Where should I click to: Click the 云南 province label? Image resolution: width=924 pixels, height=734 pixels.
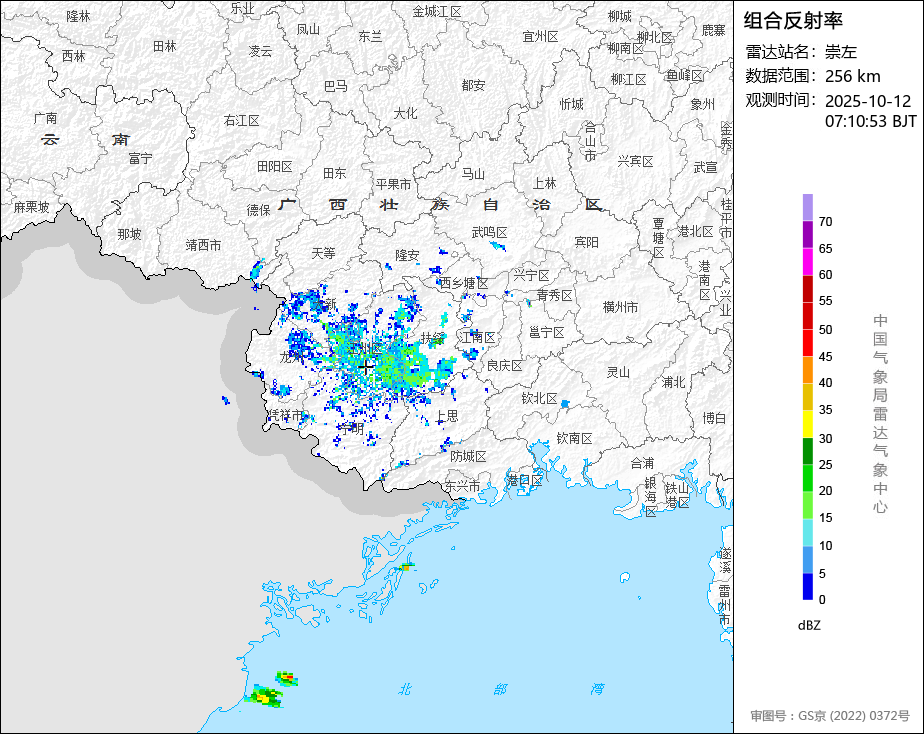[x=85, y=139]
